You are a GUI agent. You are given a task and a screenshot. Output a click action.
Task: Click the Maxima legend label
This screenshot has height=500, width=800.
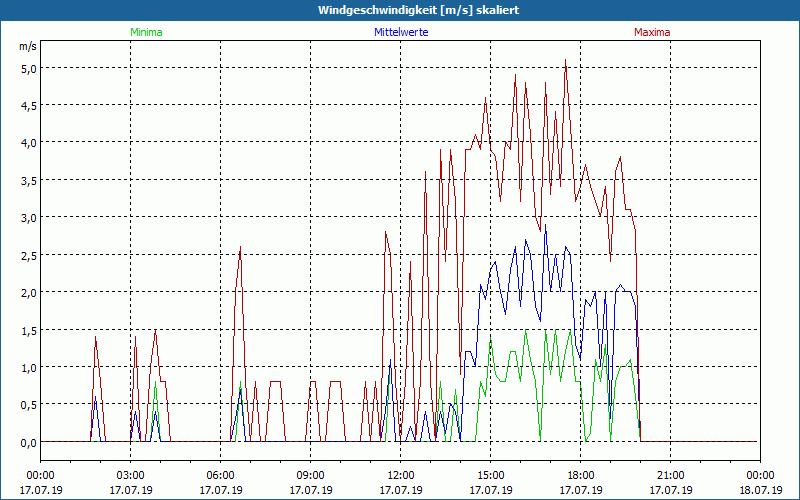coord(652,32)
